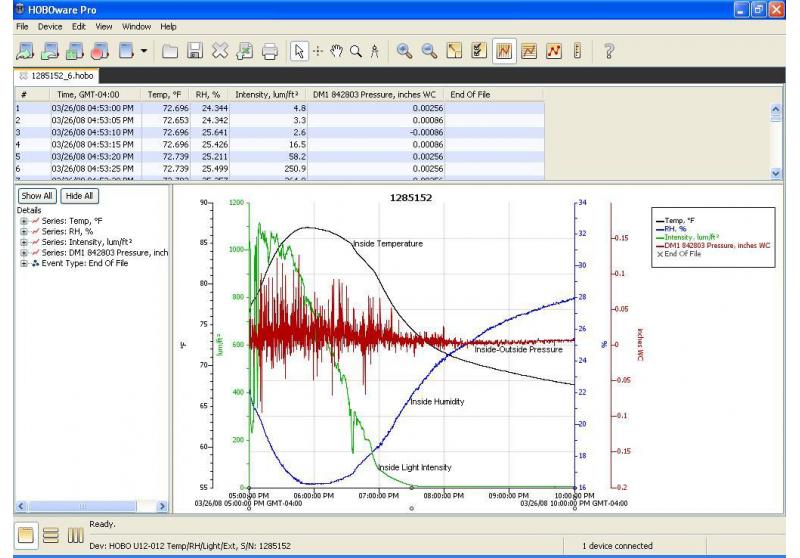Switch to horizontal split pane layout
Viewport: 800px width, 558px height.
click(50, 536)
